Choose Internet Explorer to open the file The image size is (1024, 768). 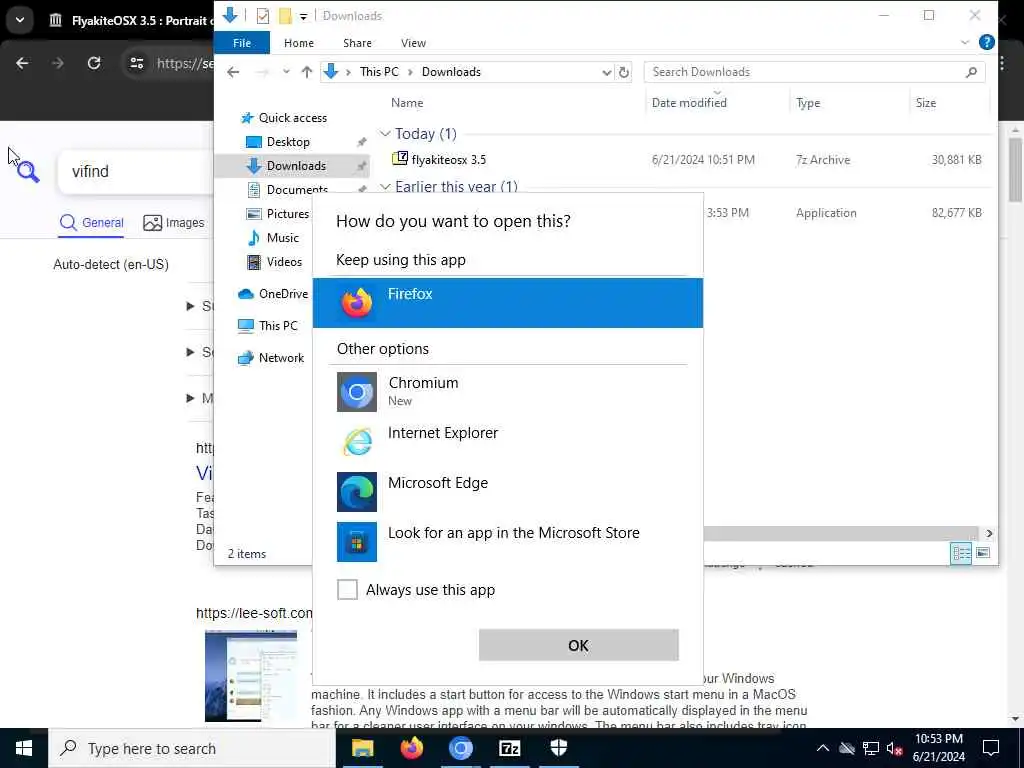507,441
